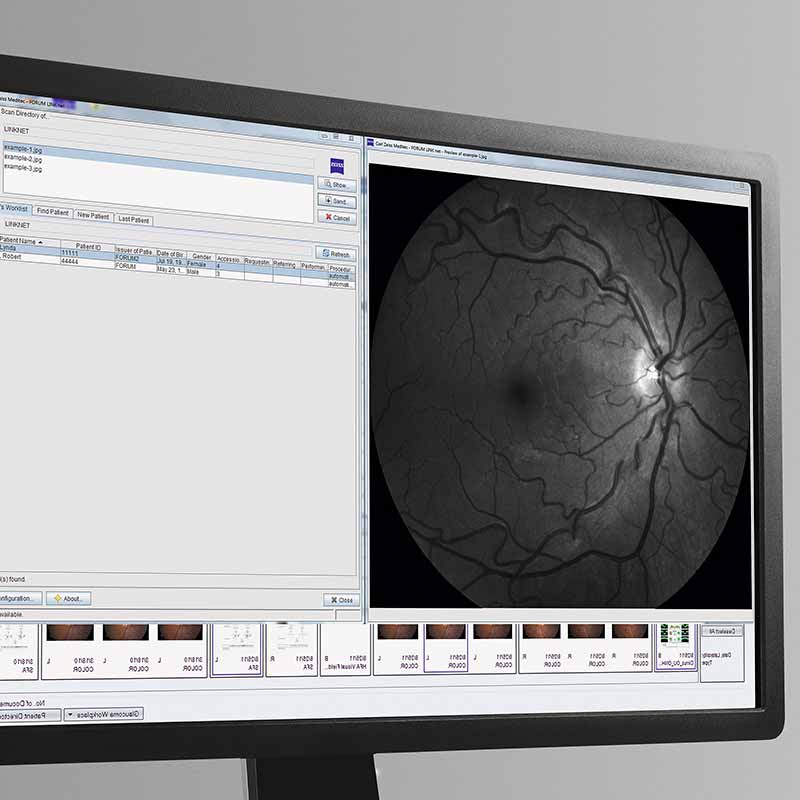The height and width of the screenshot is (800, 800).
Task: Open the About dialog
Action: click(x=68, y=598)
